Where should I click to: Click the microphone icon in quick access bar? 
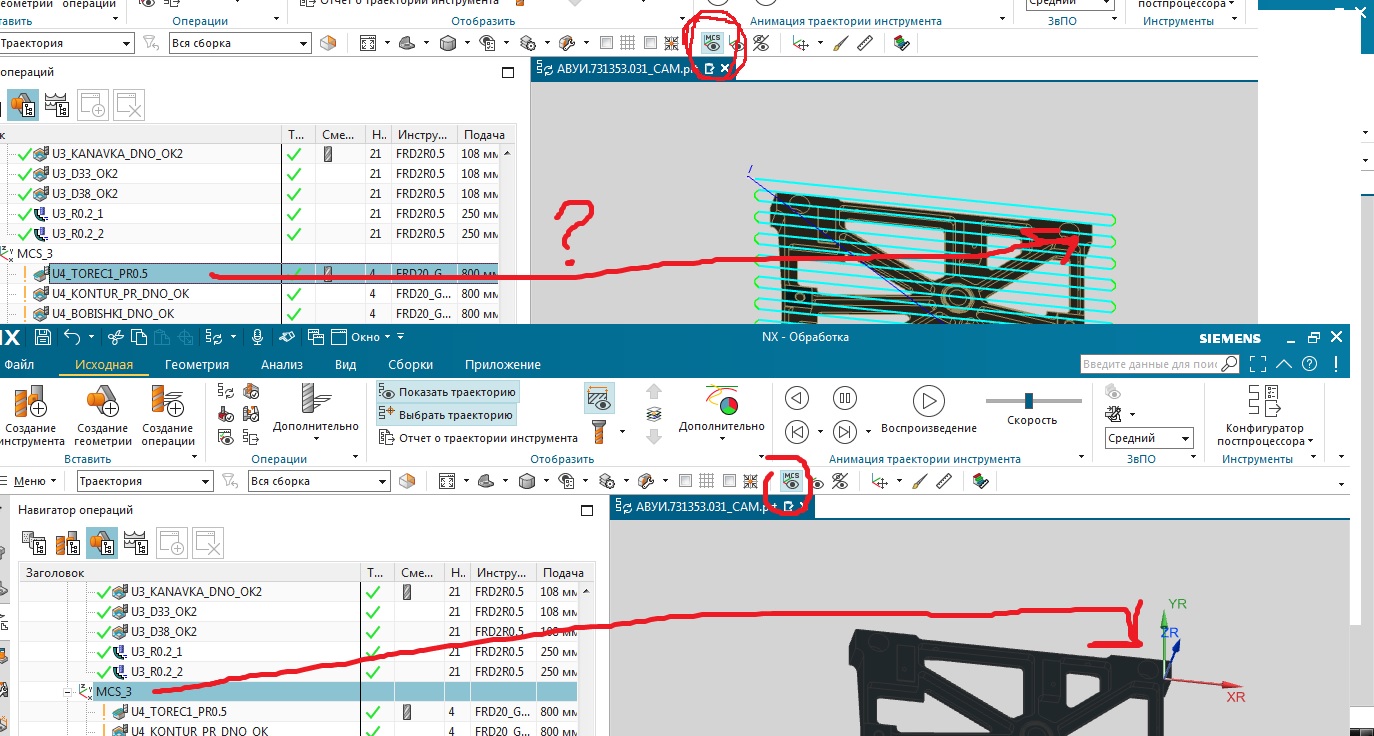tap(258, 337)
